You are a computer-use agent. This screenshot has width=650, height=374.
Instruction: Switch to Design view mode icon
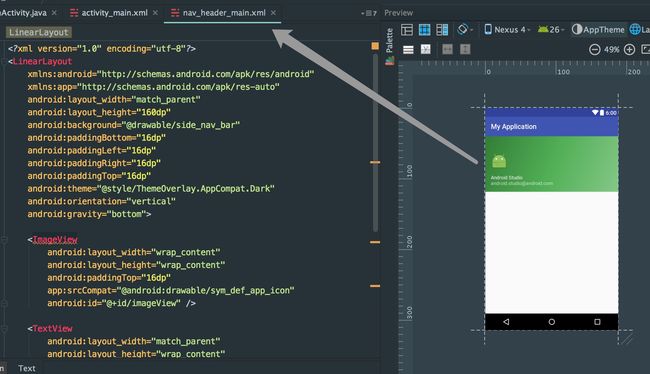click(x=407, y=30)
